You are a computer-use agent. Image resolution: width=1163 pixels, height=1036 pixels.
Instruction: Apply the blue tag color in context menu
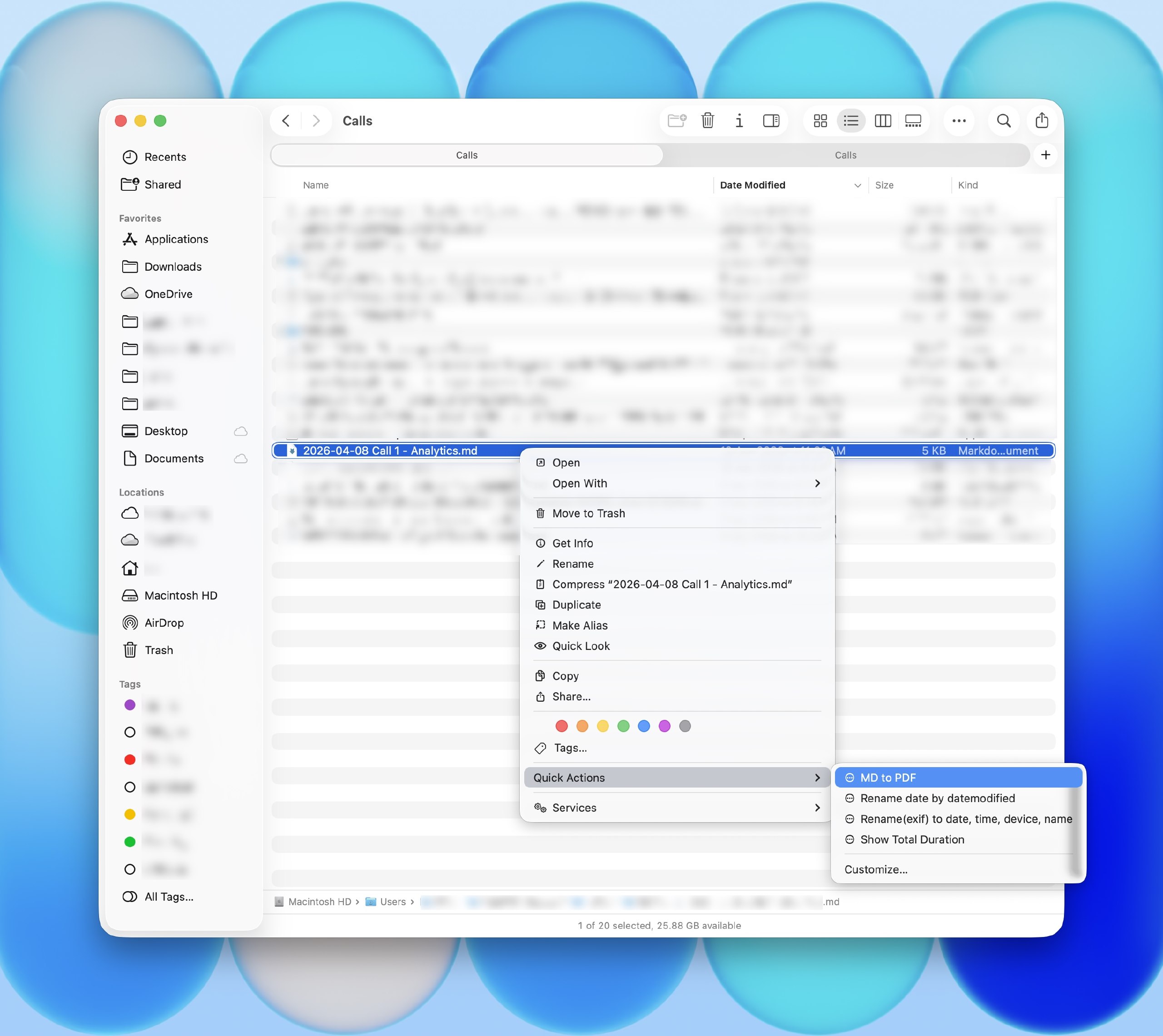coord(644,726)
